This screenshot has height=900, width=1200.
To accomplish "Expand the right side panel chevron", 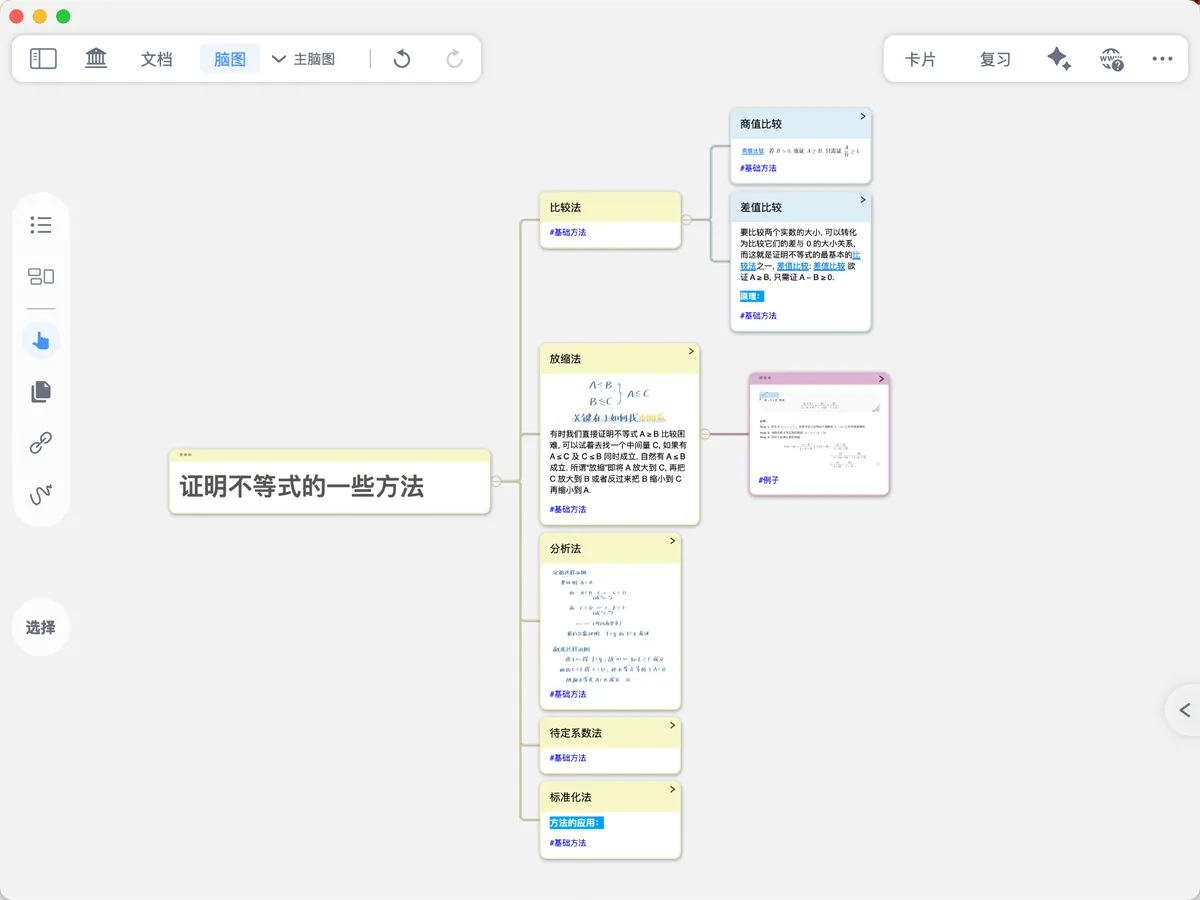I will pos(1185,710).
